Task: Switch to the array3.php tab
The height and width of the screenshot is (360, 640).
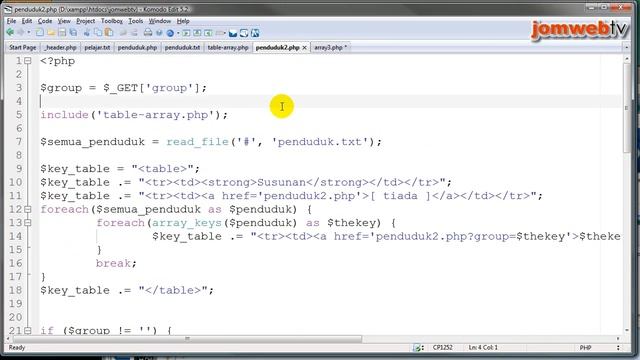Action: 331,47
